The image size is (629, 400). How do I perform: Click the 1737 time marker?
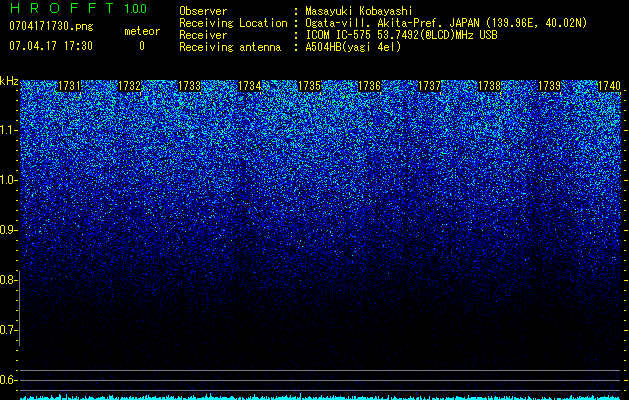[x=430, y=86]
